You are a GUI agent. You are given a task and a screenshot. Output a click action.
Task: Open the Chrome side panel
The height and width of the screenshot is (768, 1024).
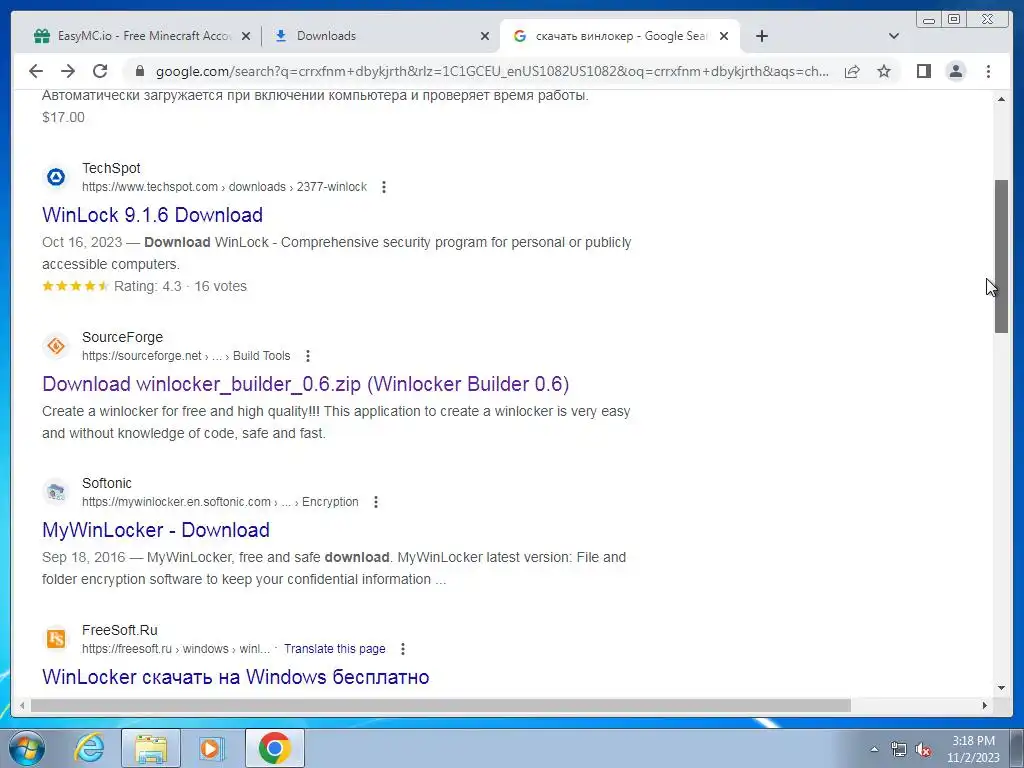click(x=923, y=71)
